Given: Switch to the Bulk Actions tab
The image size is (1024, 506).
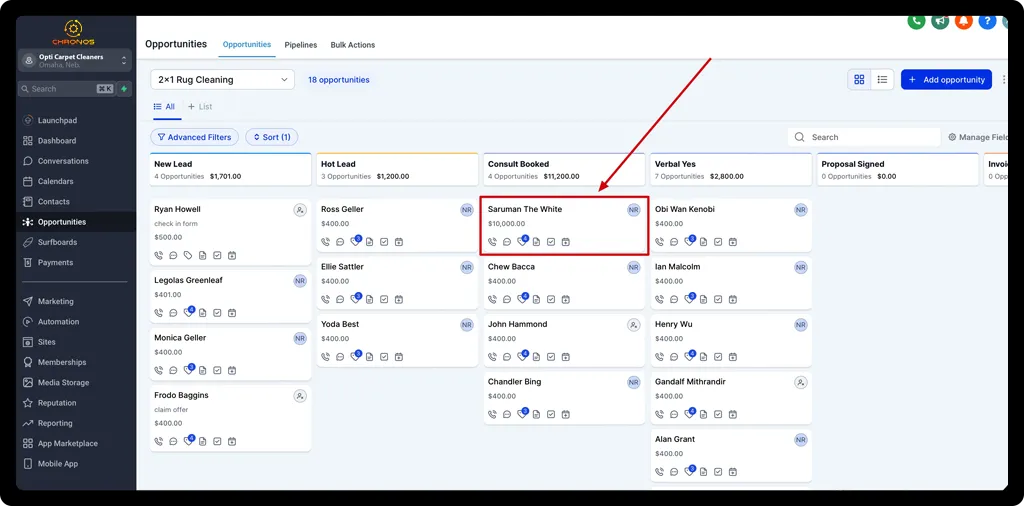Looking at the screenshot, I should 353,45.
